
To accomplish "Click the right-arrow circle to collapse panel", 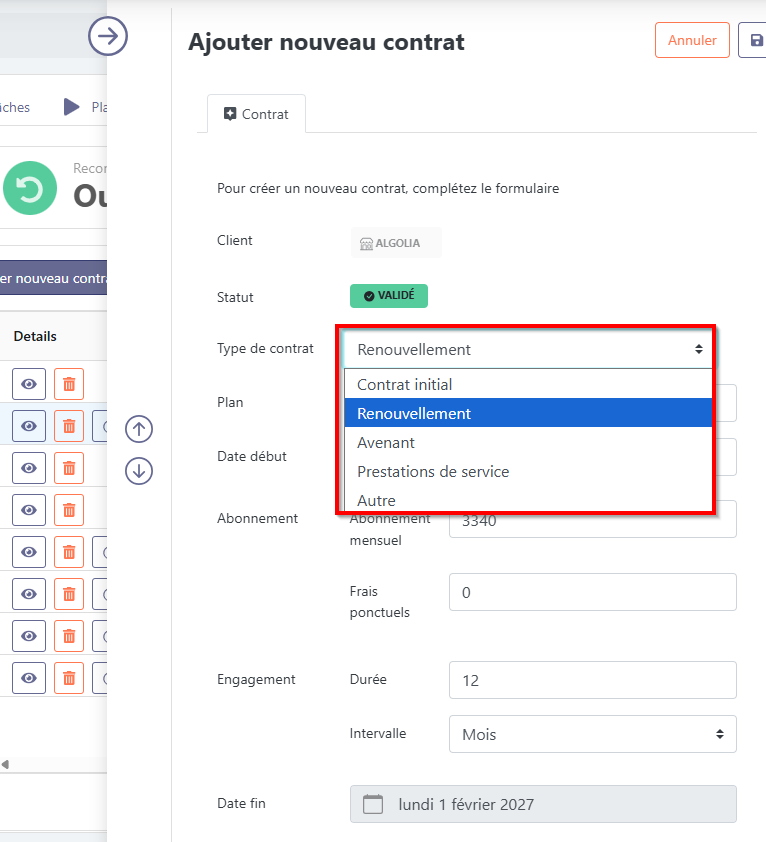I will [108, 37].
